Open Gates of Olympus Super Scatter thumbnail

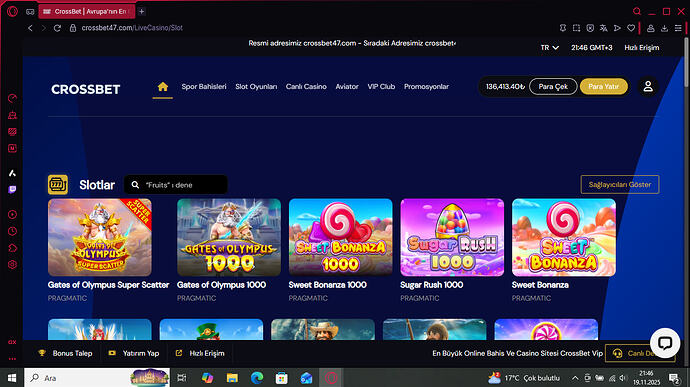(x=99, y=237)
